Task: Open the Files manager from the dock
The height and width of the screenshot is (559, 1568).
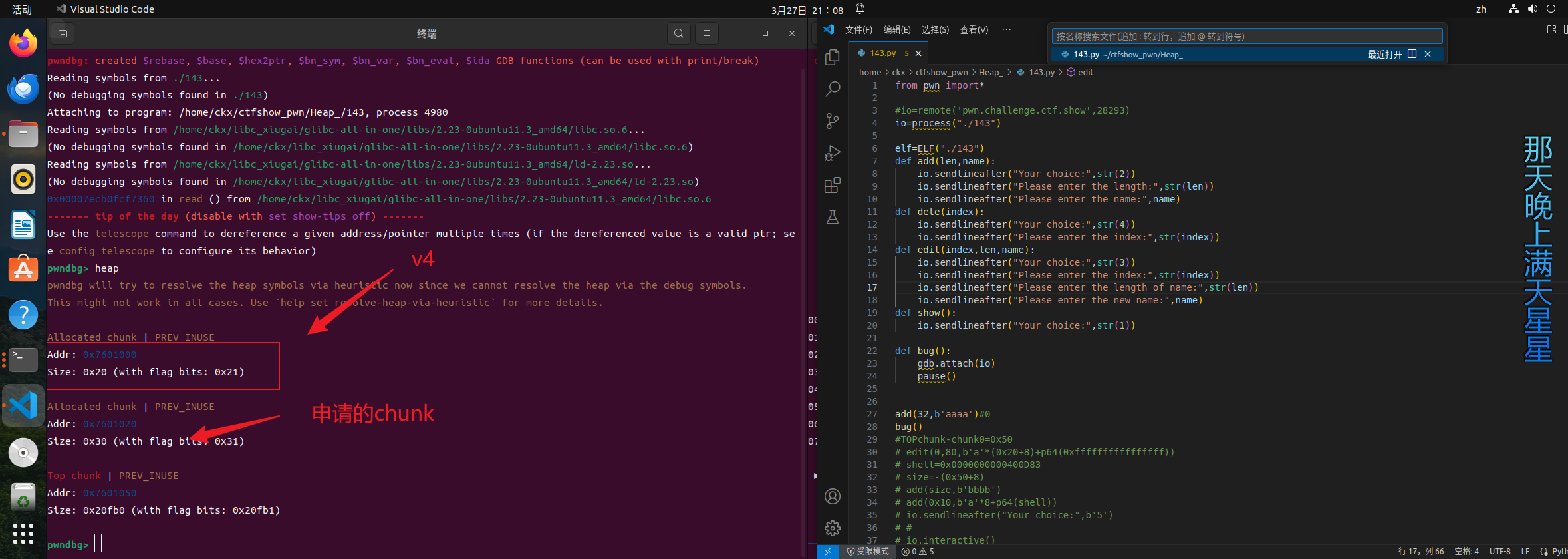Action: [x=23, y=134]
